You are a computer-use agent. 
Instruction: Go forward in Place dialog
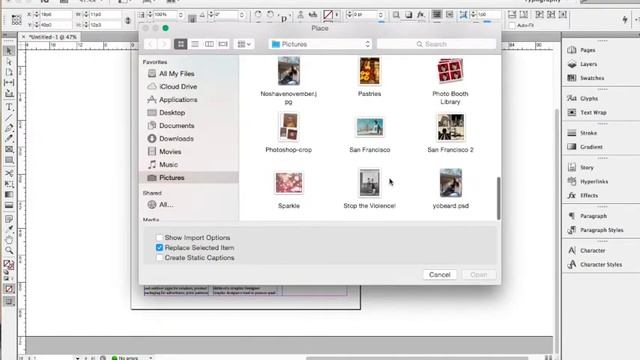click(x=164, y=44)
